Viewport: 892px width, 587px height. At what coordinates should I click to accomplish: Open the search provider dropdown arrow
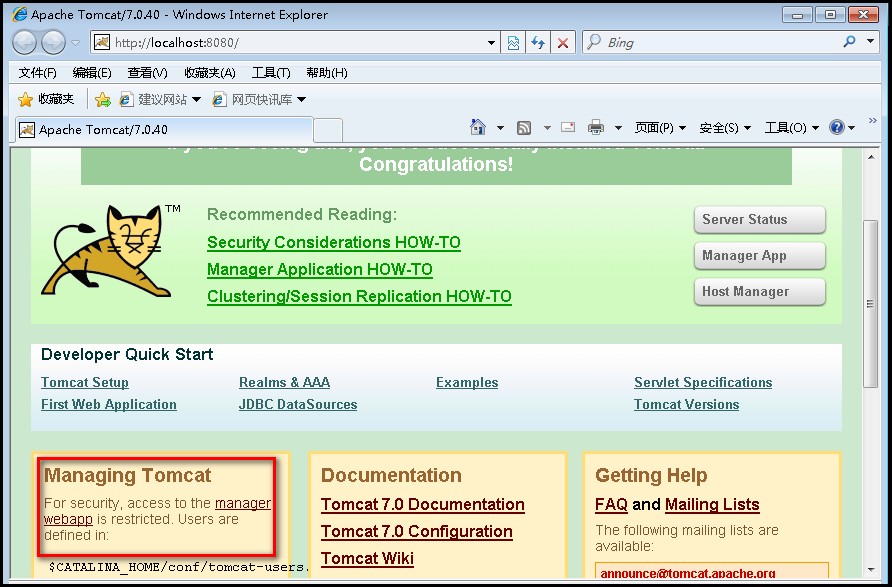870,42
